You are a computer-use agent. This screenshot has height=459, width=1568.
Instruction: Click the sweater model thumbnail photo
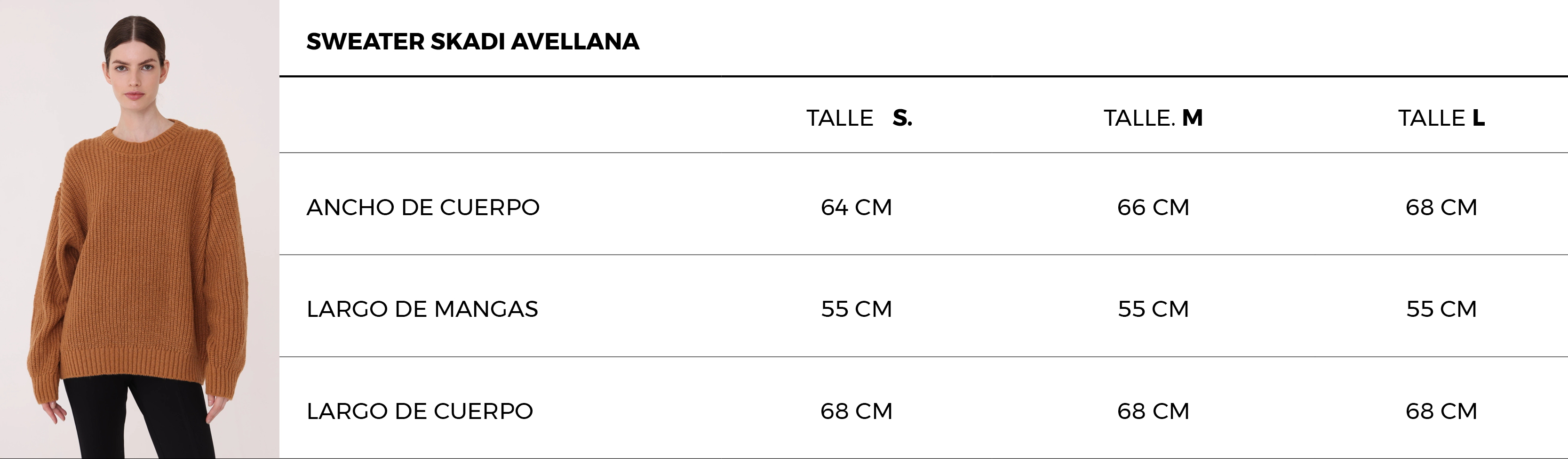[139, 230]
